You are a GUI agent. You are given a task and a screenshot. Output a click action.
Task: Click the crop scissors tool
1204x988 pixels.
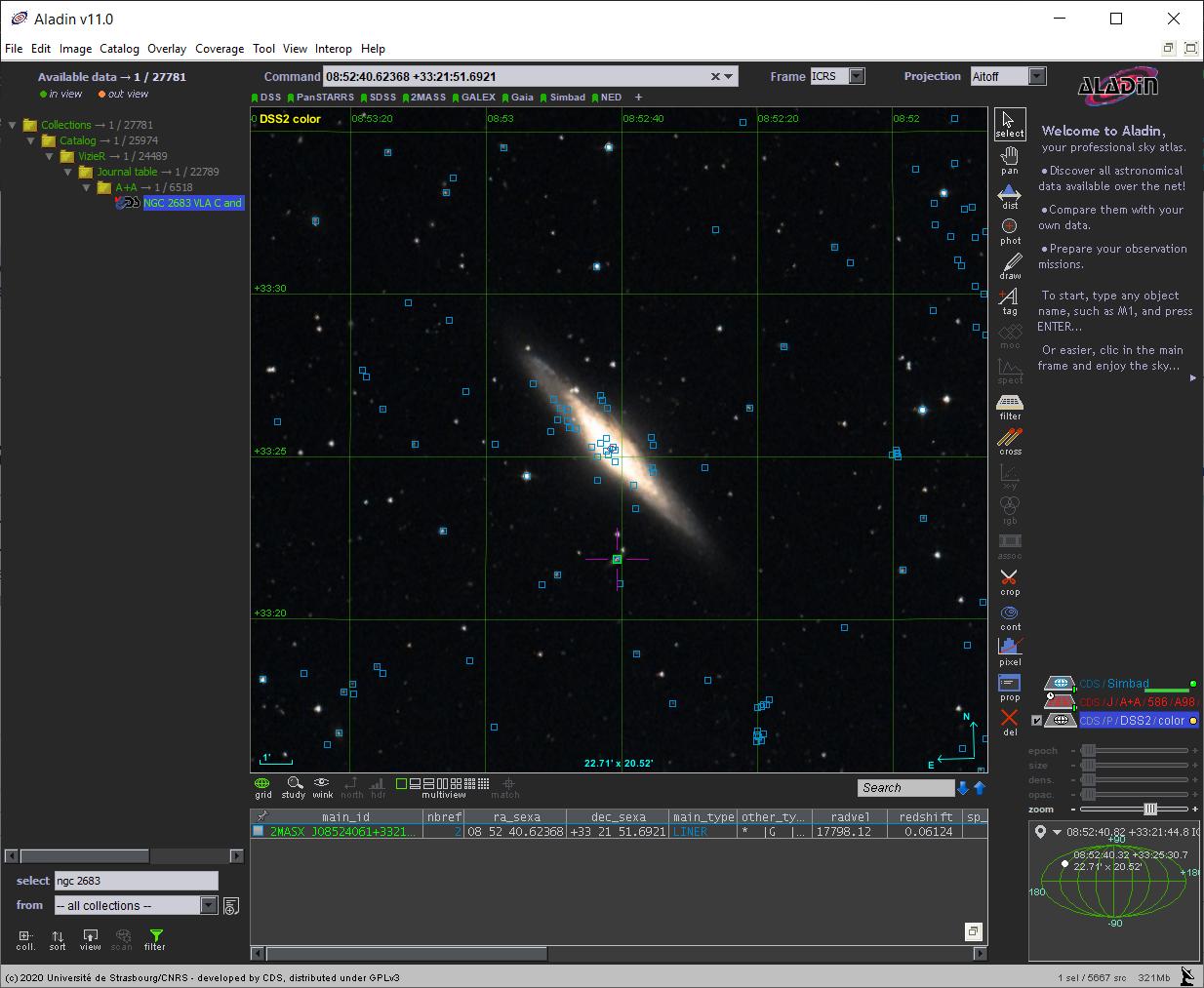tap(1010, 581)
